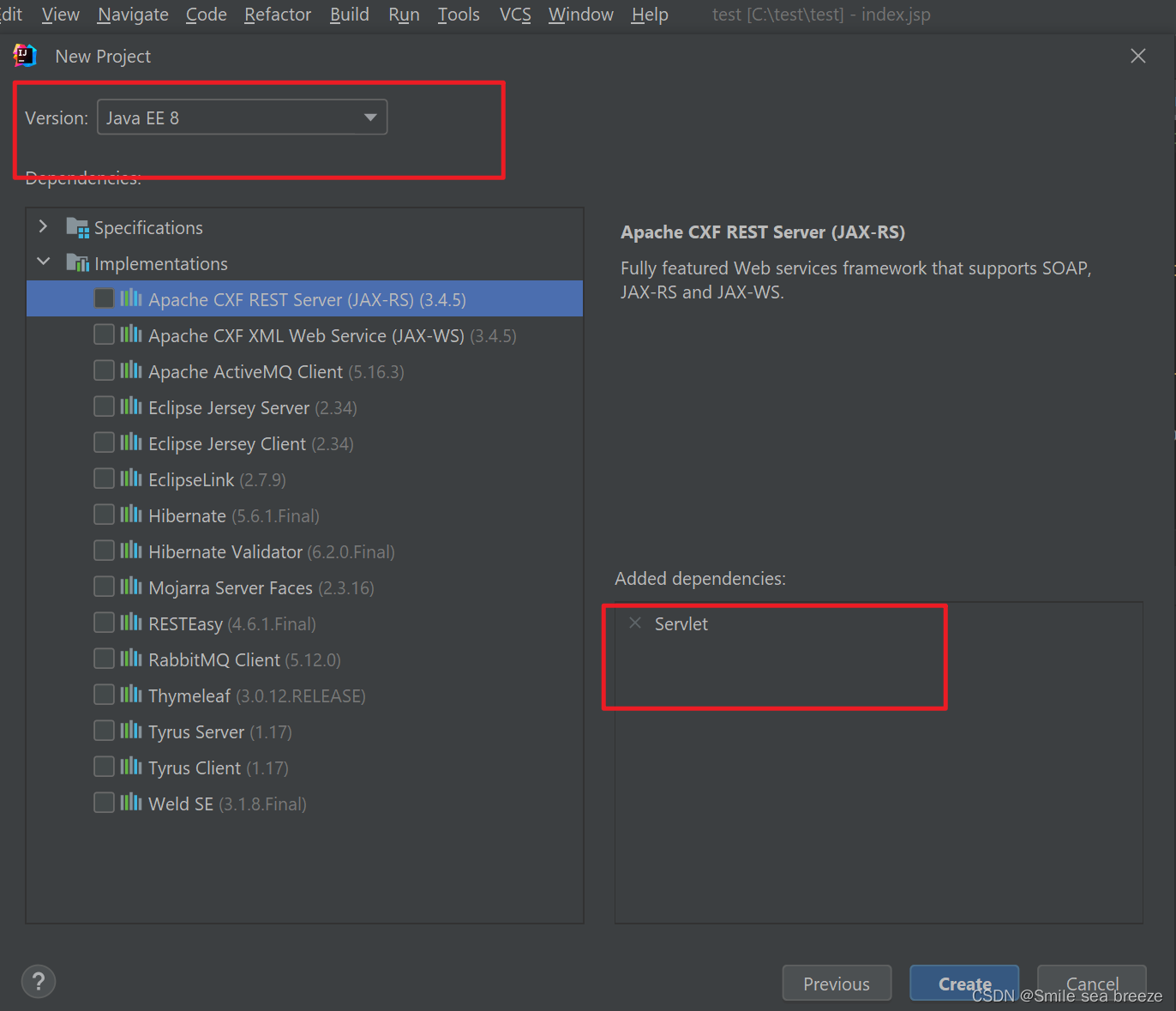This screenshot has height=1011, width=1176.
Task: Open the View menu
Action: coord(61,15)
